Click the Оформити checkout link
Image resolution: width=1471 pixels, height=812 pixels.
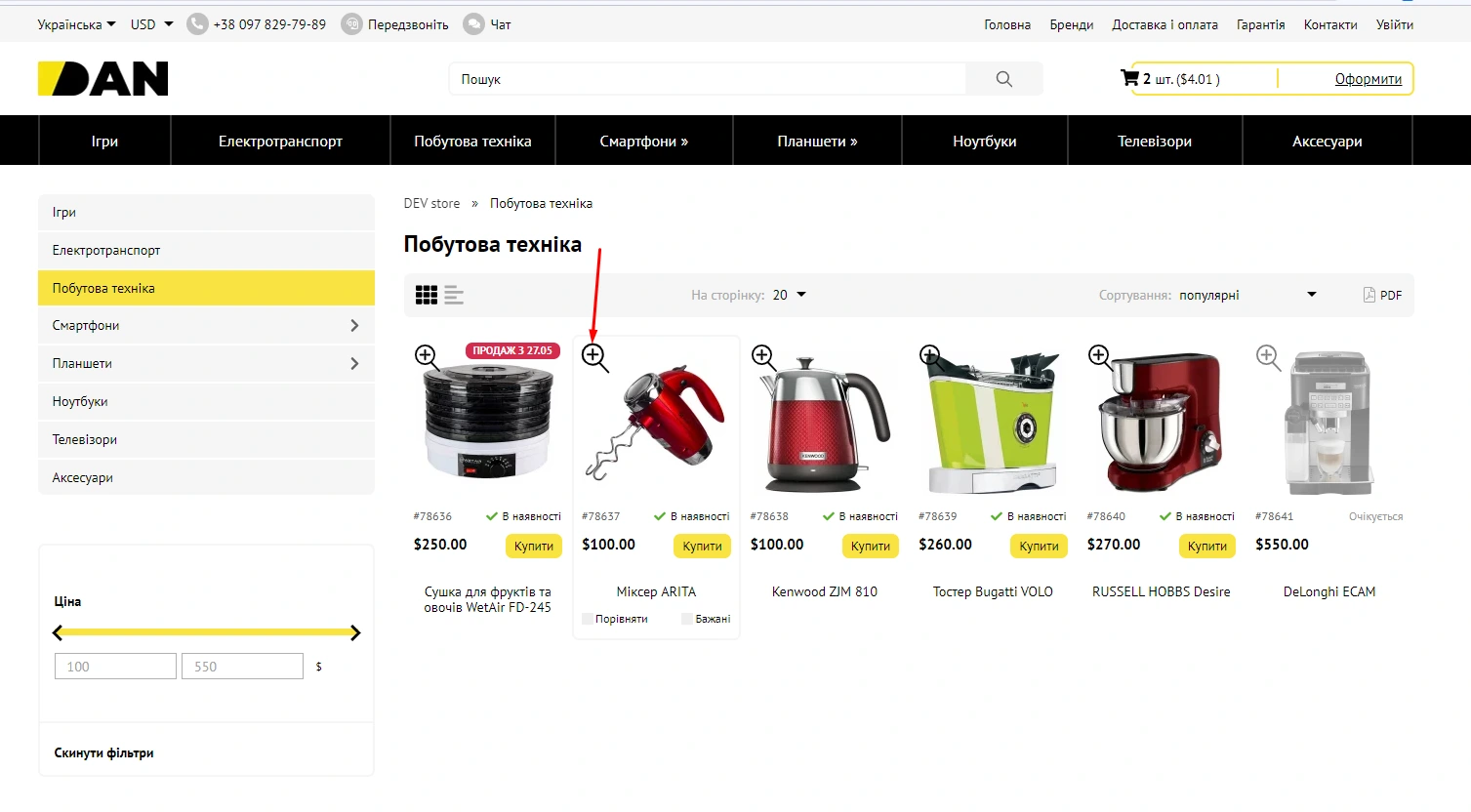tap(1368, 79)
